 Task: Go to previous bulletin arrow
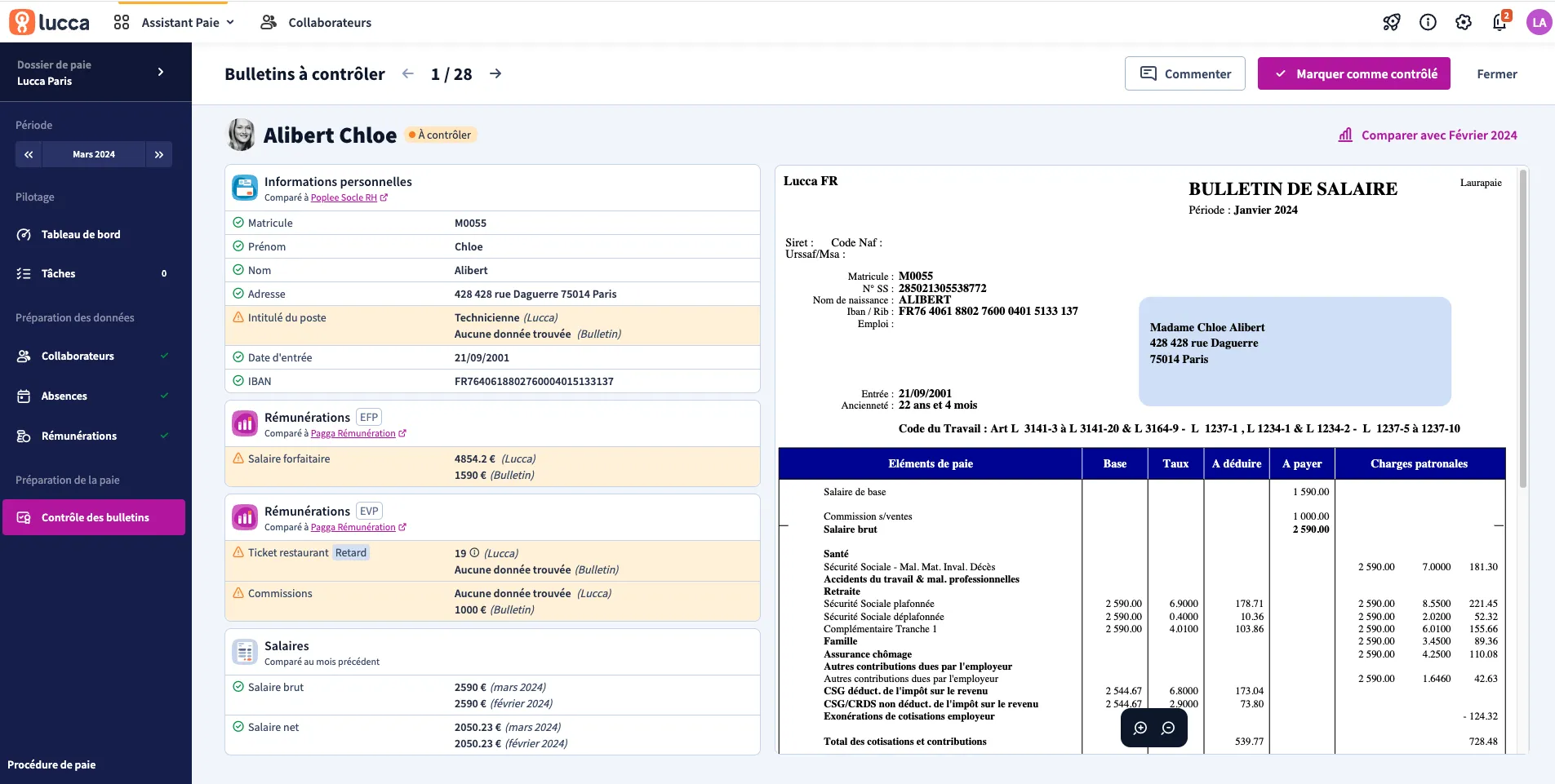click(408, 73)
